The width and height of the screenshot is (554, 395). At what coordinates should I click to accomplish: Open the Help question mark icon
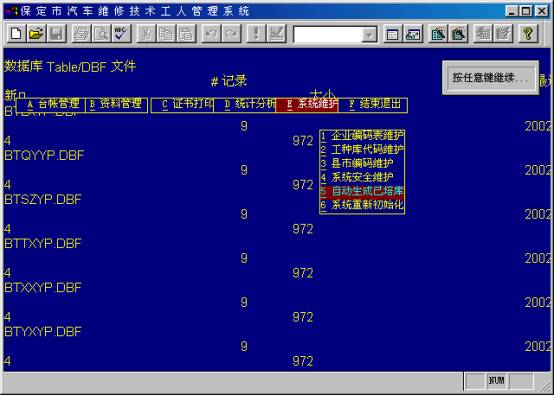pos(528,34)
